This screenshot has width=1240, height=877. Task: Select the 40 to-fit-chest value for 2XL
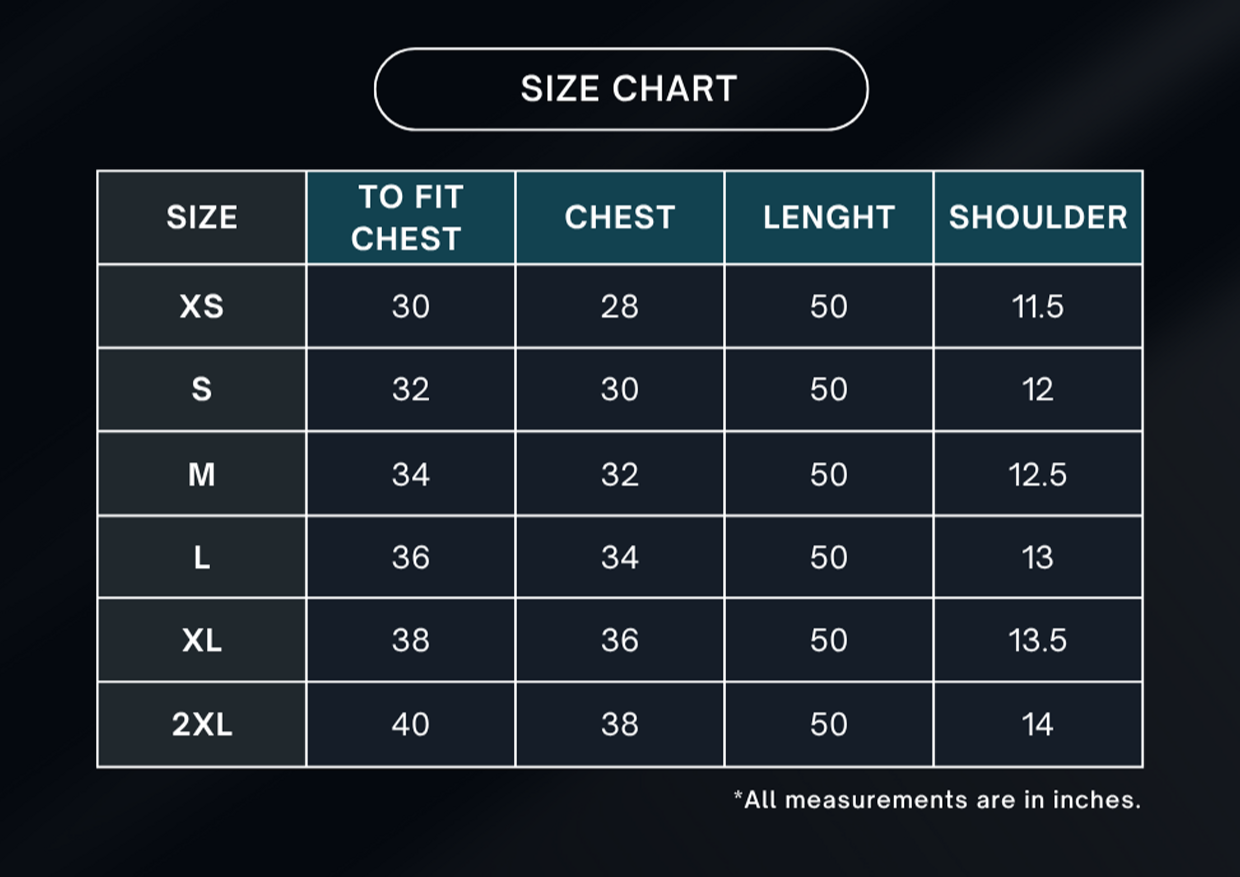(x=410, y=724)
